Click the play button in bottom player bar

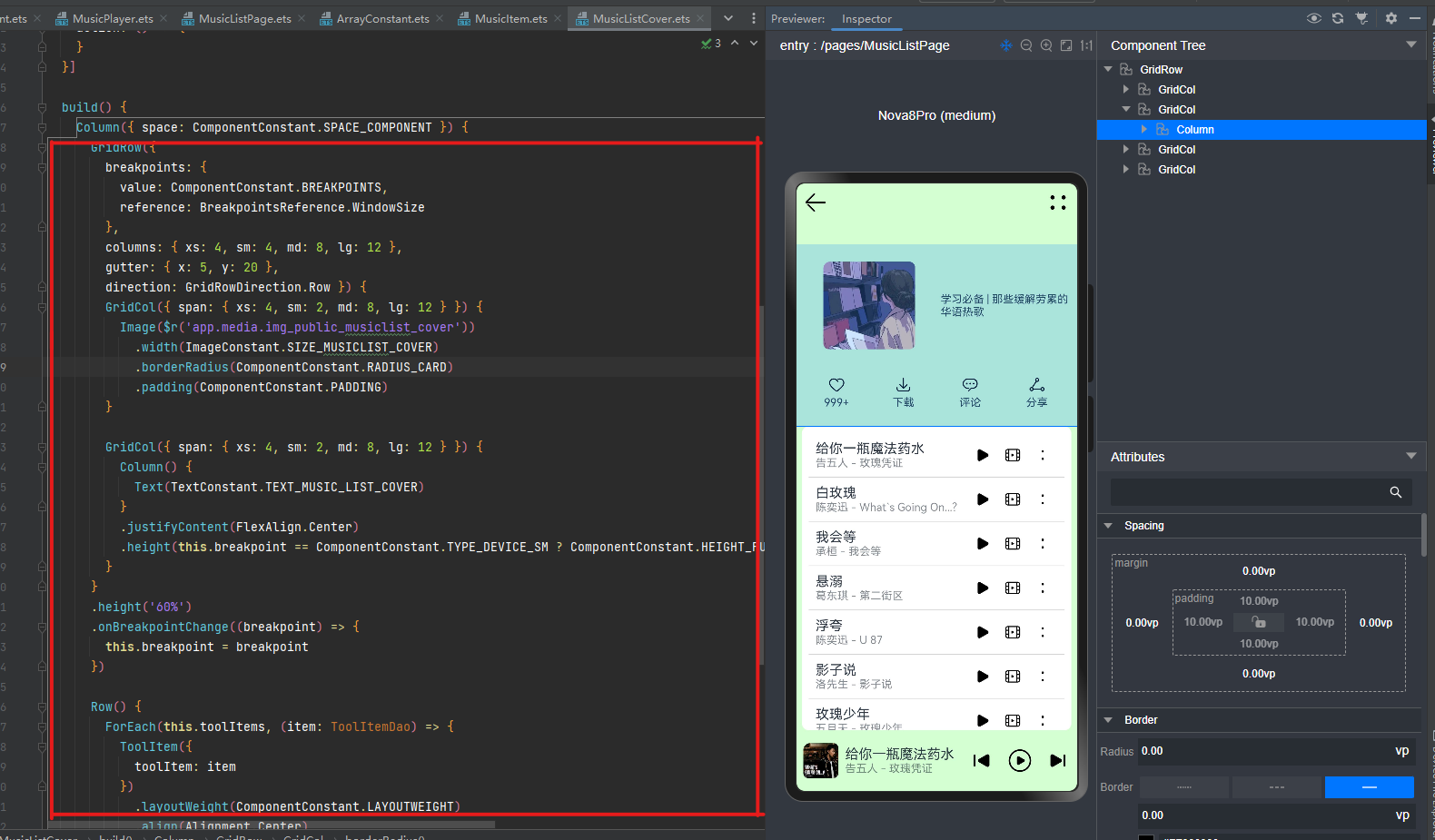coord(1020,761)
